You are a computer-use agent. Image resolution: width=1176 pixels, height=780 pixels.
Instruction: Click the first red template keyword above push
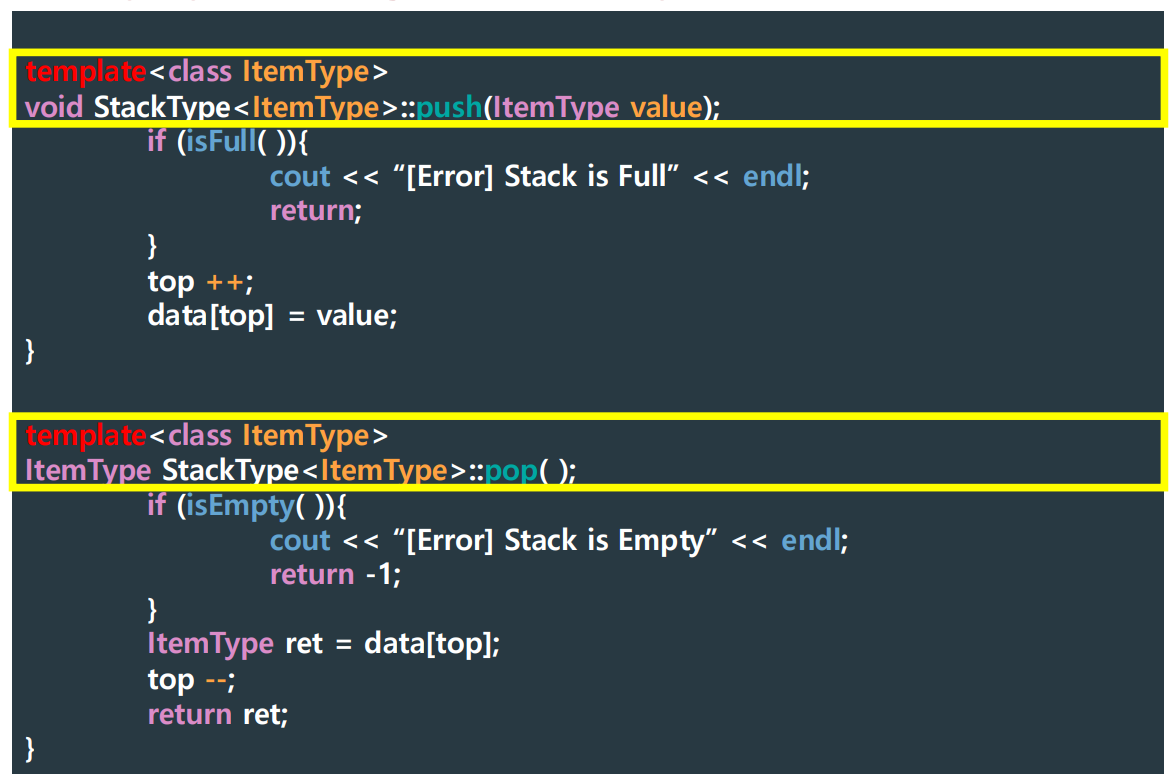coord(86,72)
